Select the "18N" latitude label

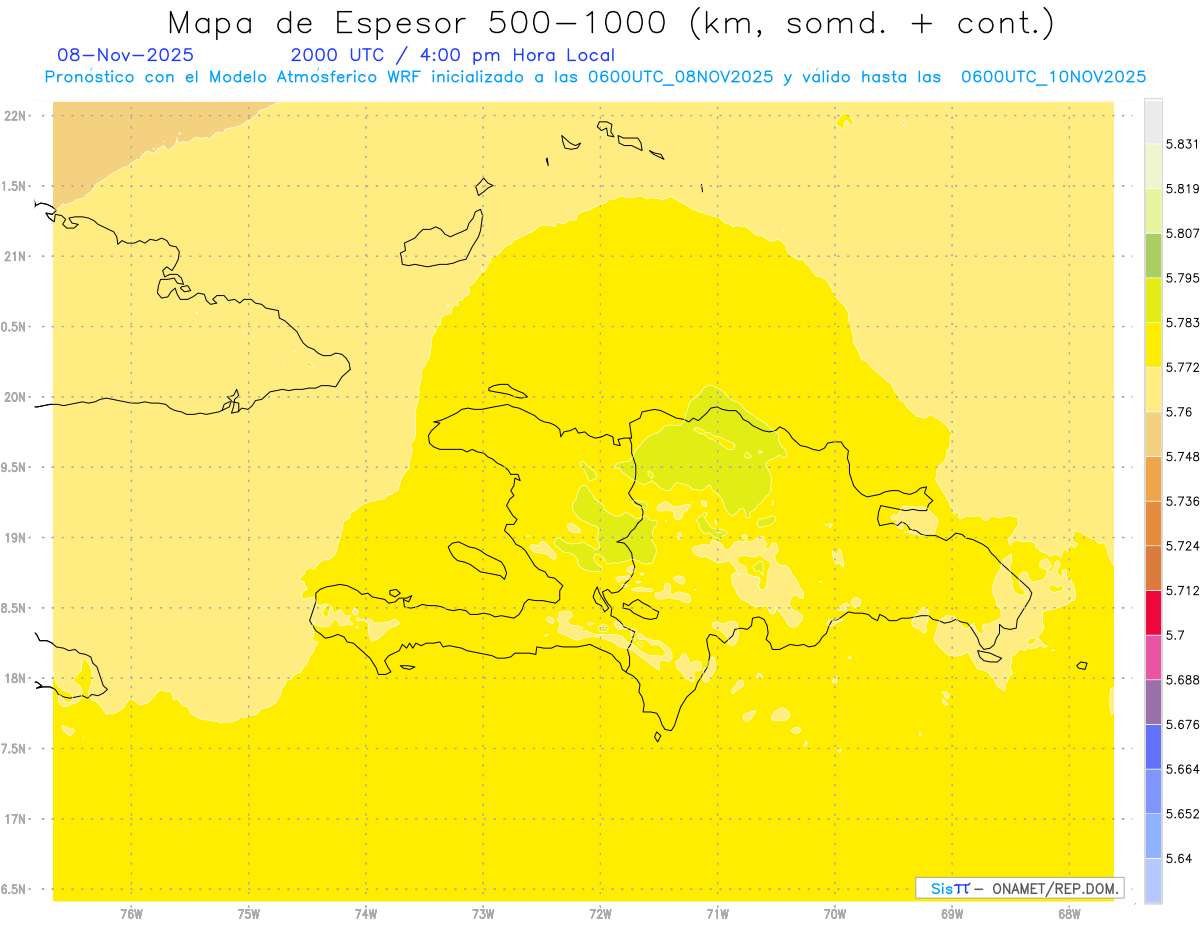[16, 678]
